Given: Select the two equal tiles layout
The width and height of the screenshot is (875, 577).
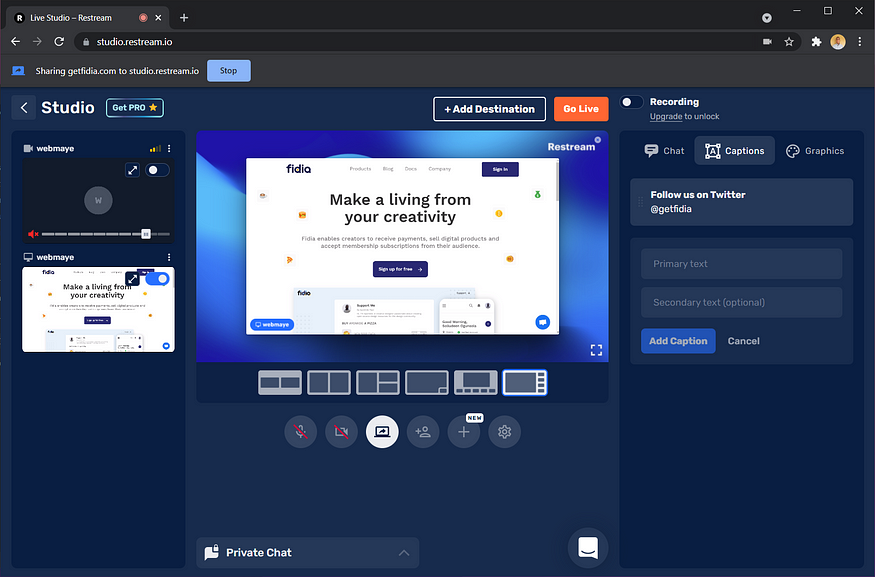Looking at the screenshot, I should 280,383.
